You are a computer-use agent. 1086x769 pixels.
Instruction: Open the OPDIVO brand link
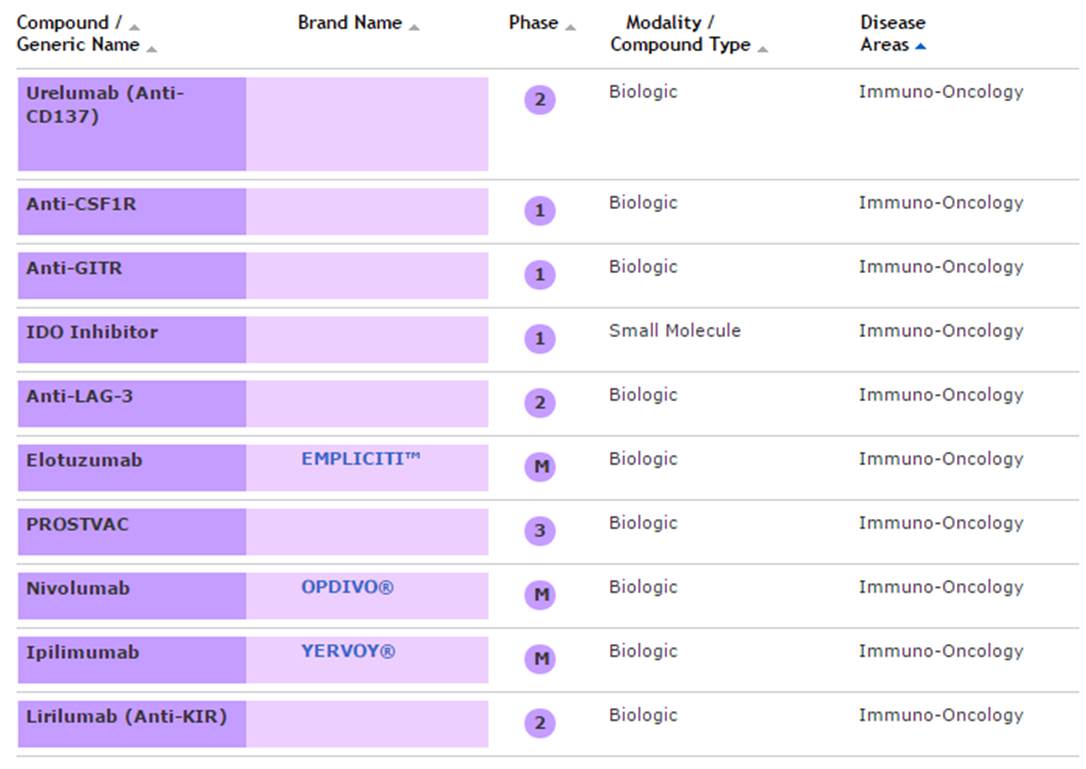click(347, 587)
